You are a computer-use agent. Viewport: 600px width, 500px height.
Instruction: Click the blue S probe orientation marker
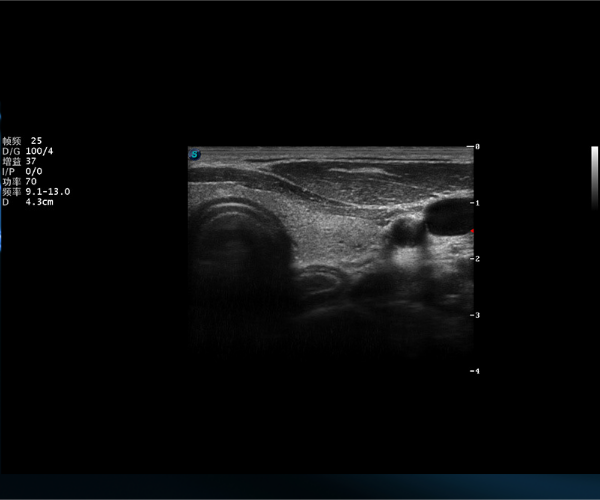pyautogui.click(x=195, y=155)
